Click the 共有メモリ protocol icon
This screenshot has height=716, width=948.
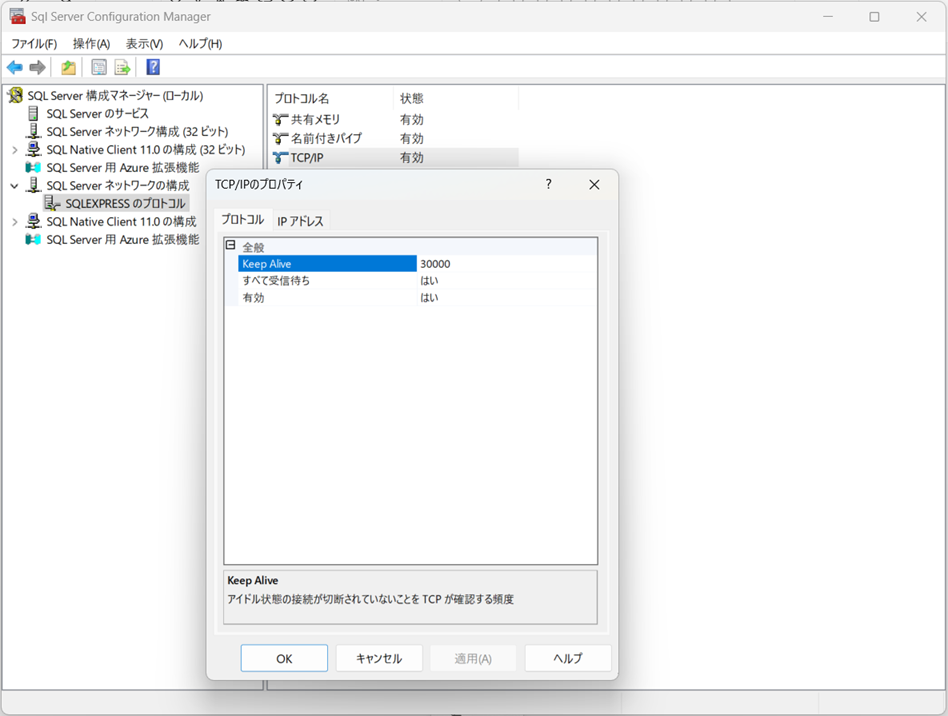280,120
